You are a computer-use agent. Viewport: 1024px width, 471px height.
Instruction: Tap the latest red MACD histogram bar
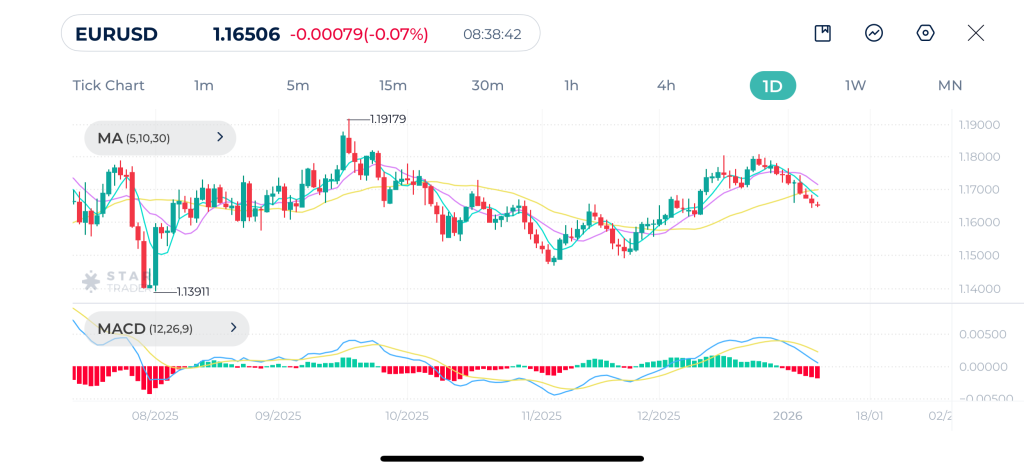817,372
